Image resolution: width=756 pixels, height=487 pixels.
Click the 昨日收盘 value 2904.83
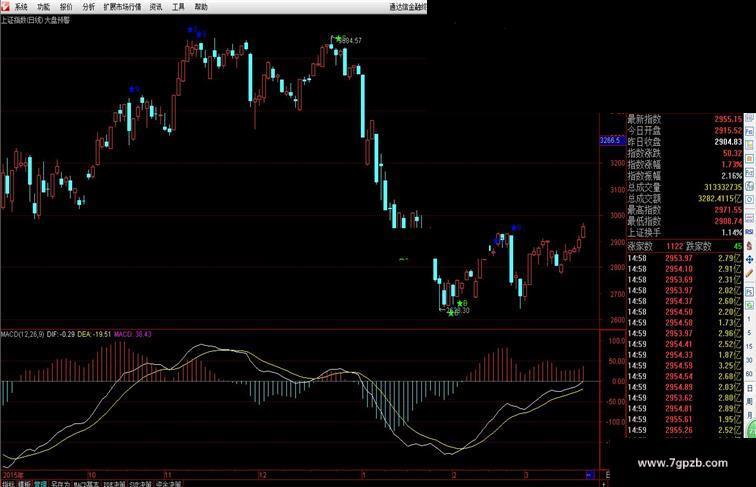tap(728, 142)
